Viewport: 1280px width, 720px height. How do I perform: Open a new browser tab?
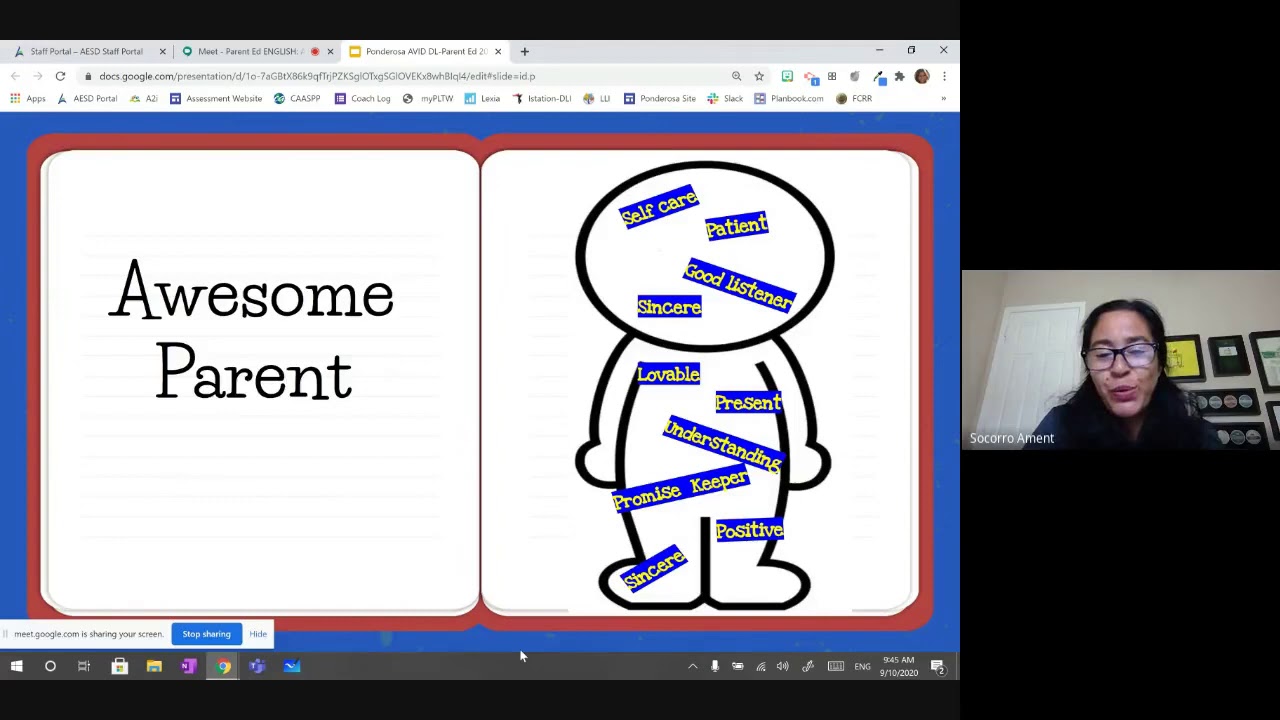(524, 51)
